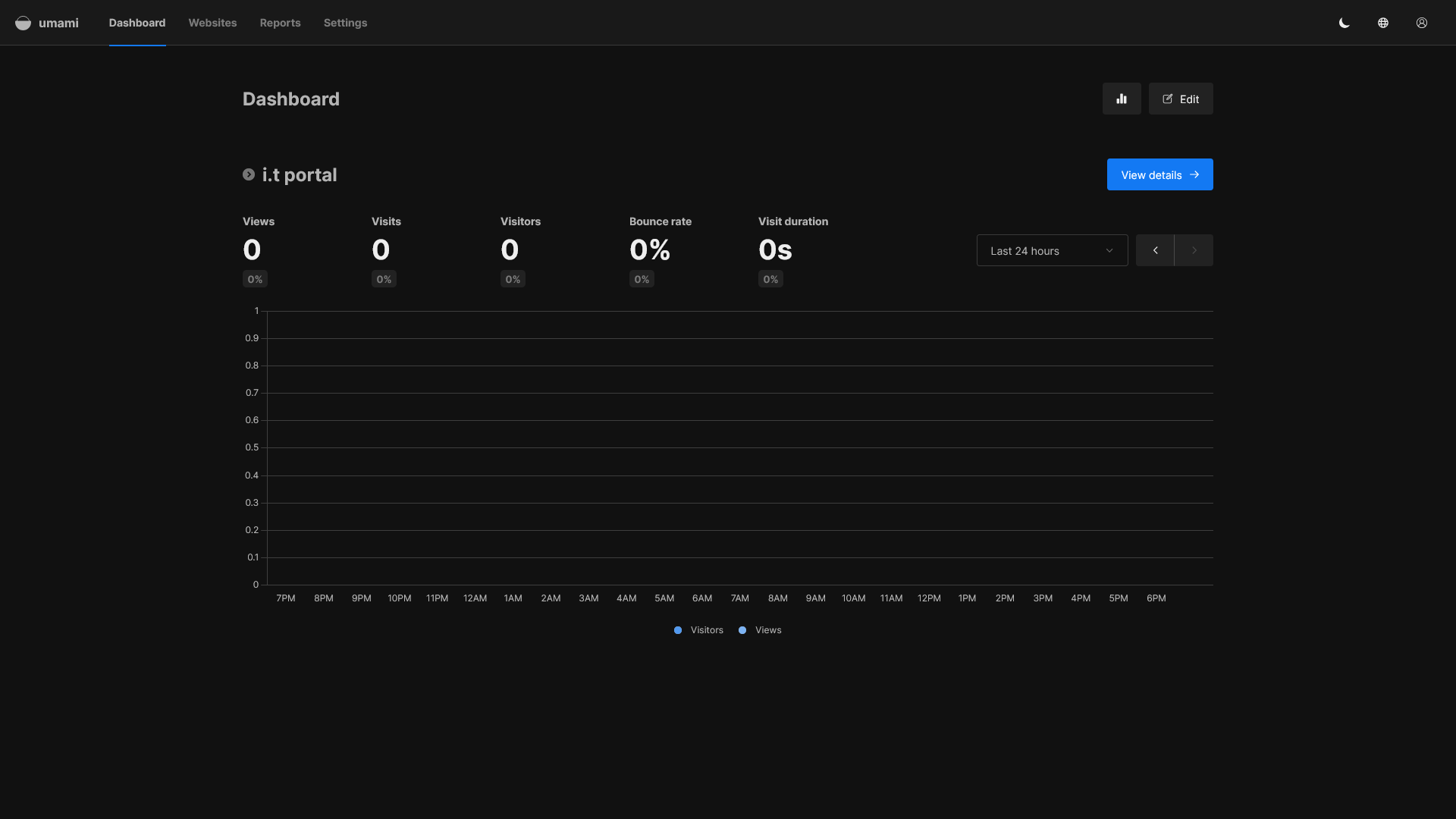Image resolution: width=1456 pixels, height=819 pixels.
Task: Expand the i.t portal chevron icon
Action: pyautogui.click(x=249, y=174)
